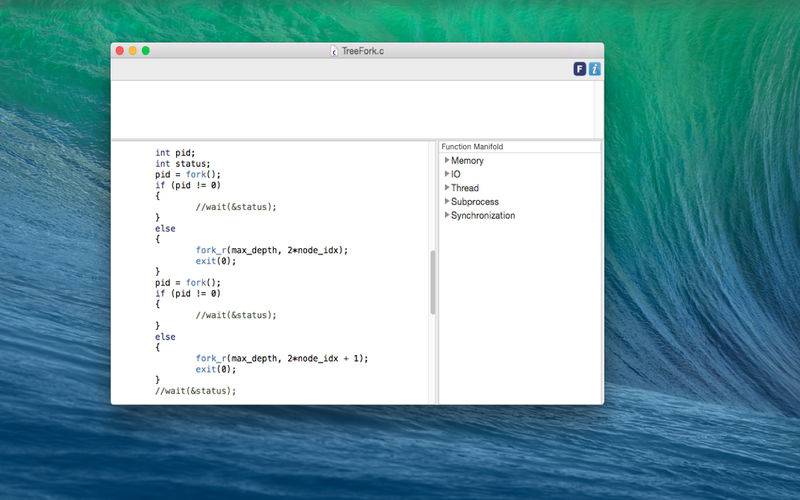Select the Subprocess row label

pyautogui.click(x=475, y=202)
